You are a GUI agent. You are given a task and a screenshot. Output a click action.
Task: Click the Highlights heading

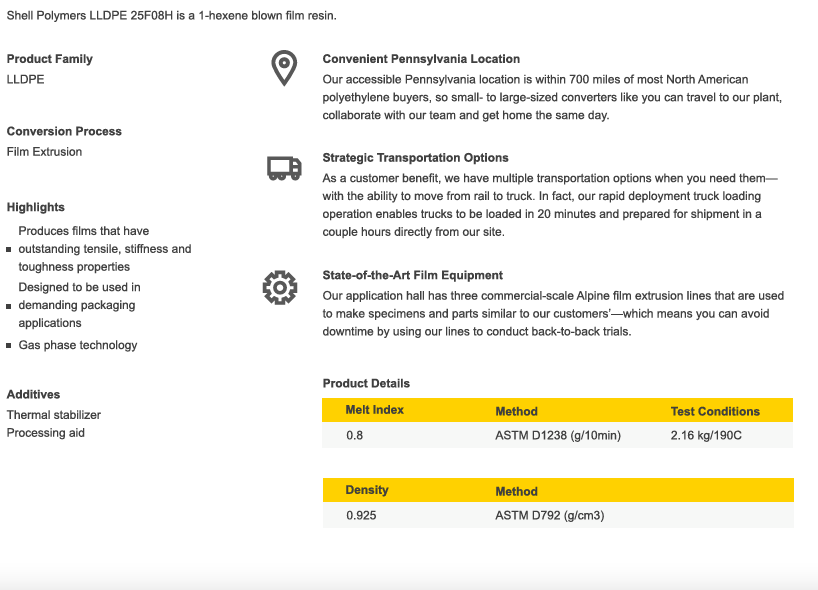[36, 207]
